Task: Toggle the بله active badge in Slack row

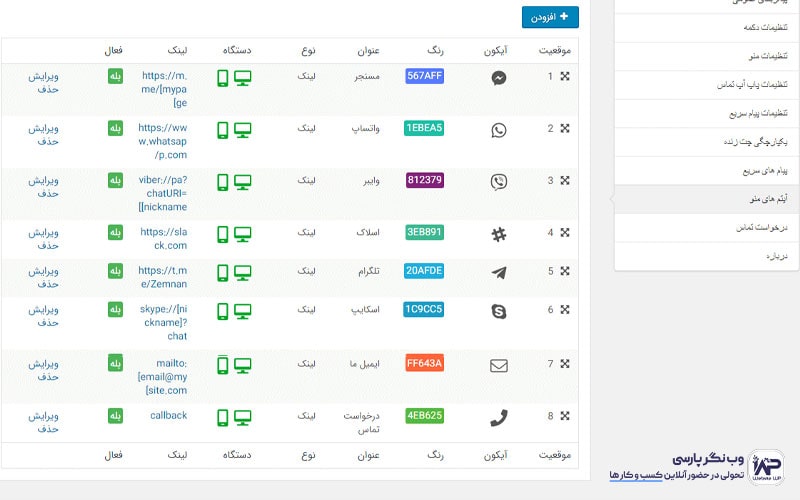Action: (x=115, y=232)
